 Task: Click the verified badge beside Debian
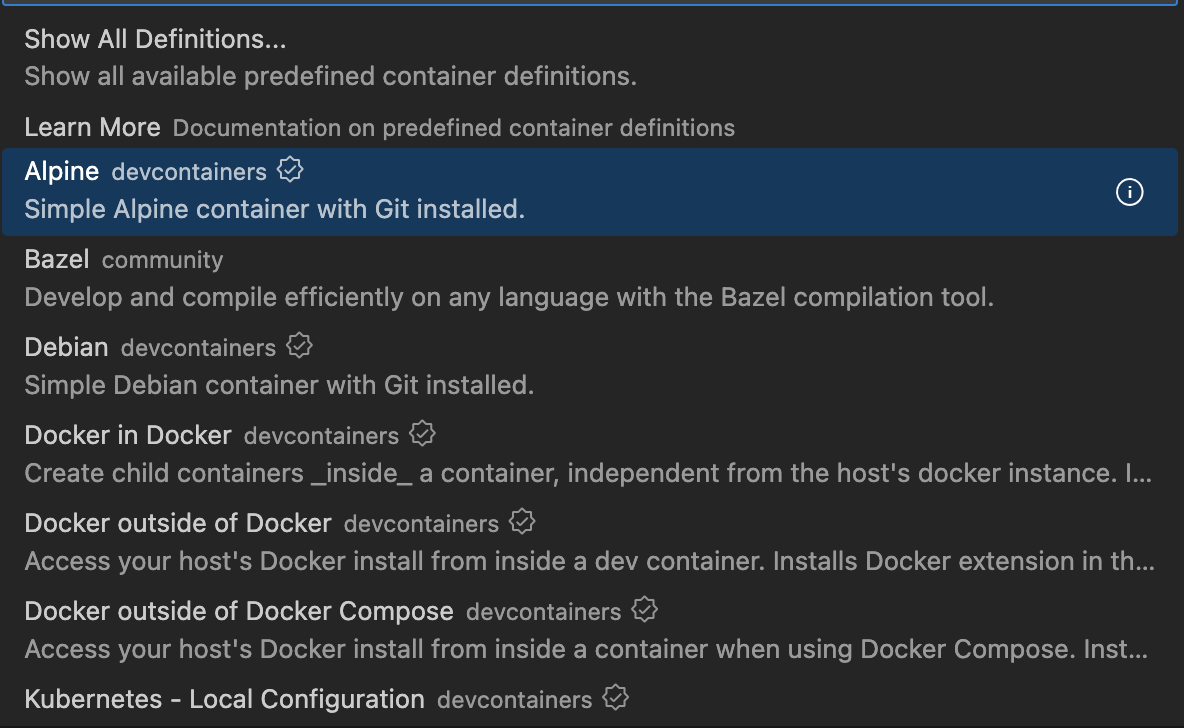299,345
